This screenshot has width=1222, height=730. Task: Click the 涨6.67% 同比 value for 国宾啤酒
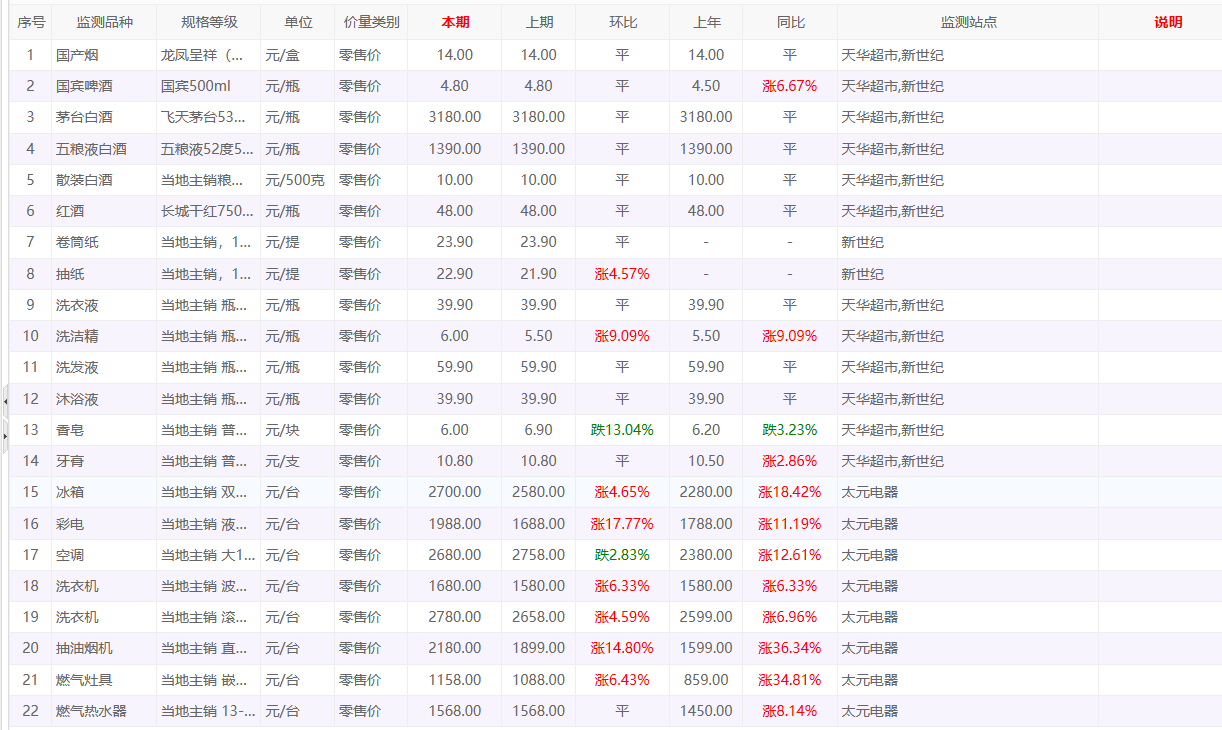(790, 86)
